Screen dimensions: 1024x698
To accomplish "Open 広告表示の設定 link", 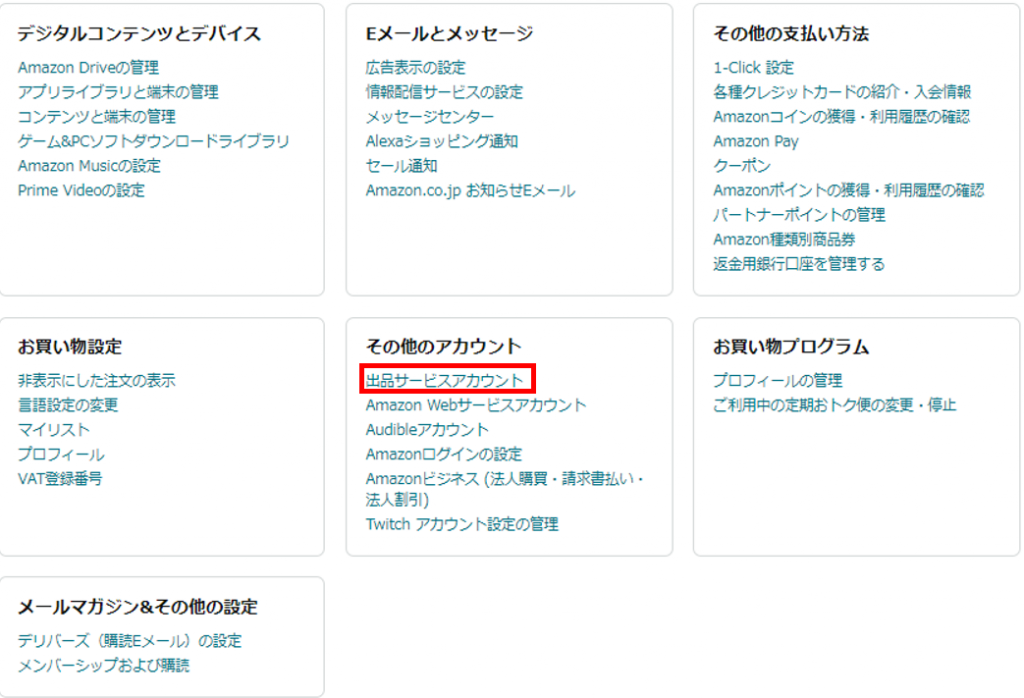I will [415, 68].
